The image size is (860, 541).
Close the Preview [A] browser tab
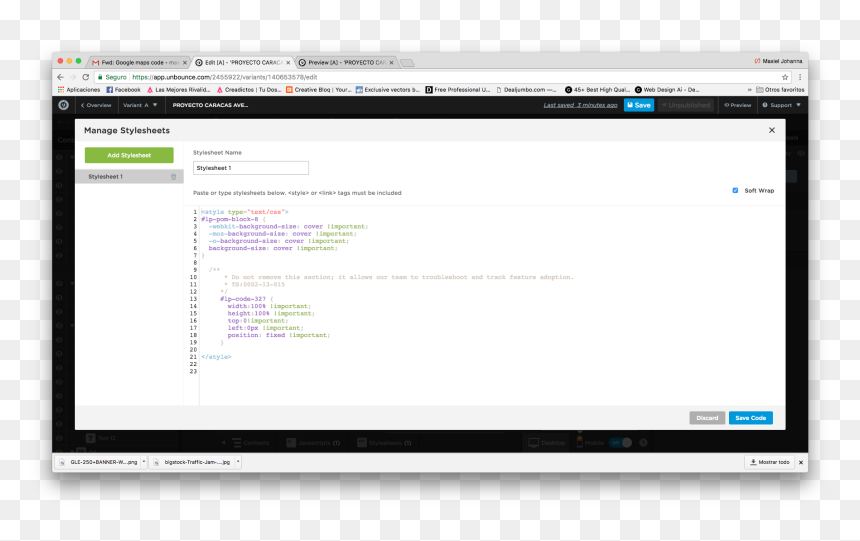(x=391, y=63)
